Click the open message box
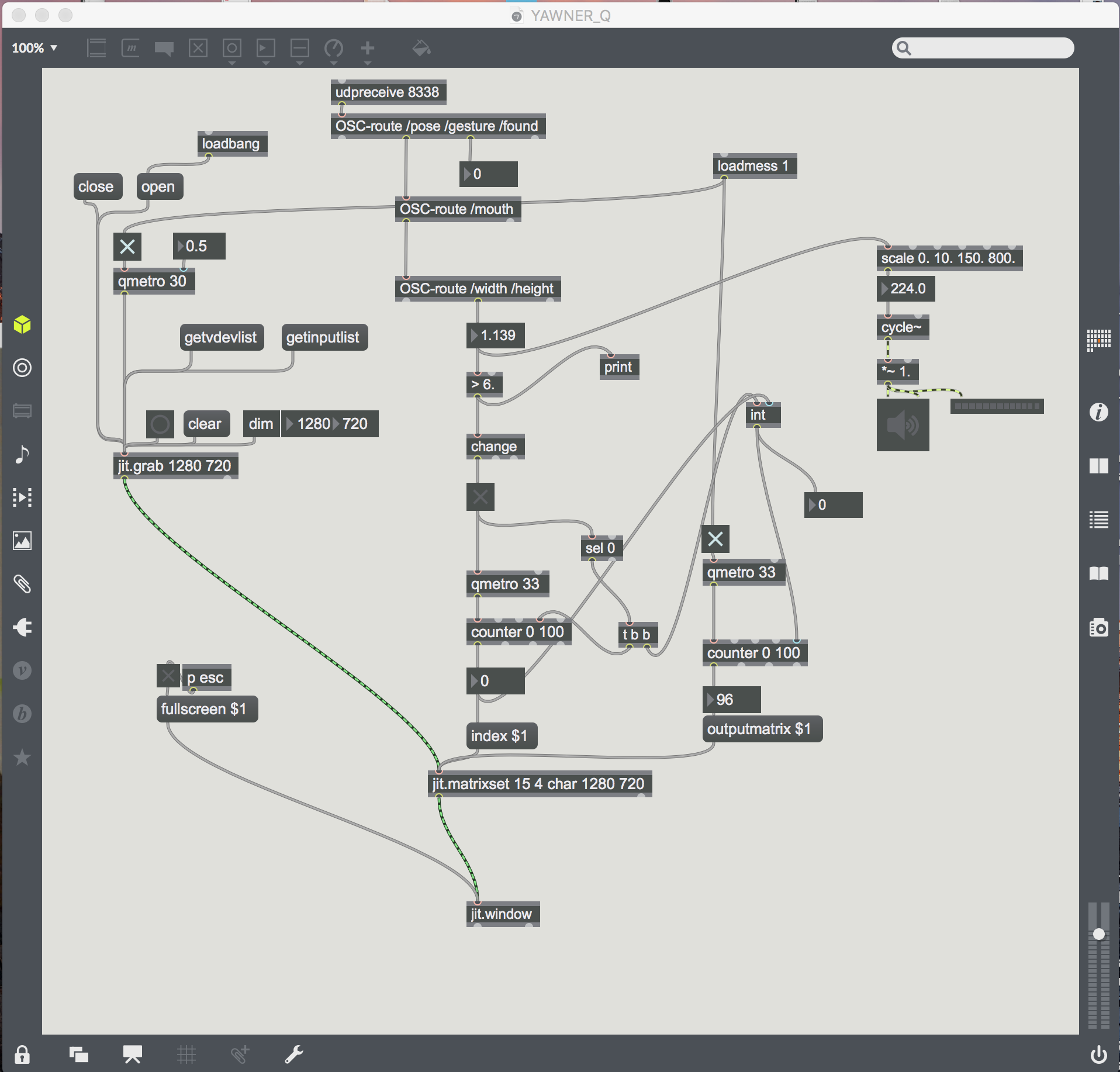This screenshot has height=1072, width=1120. coord(158,187)
